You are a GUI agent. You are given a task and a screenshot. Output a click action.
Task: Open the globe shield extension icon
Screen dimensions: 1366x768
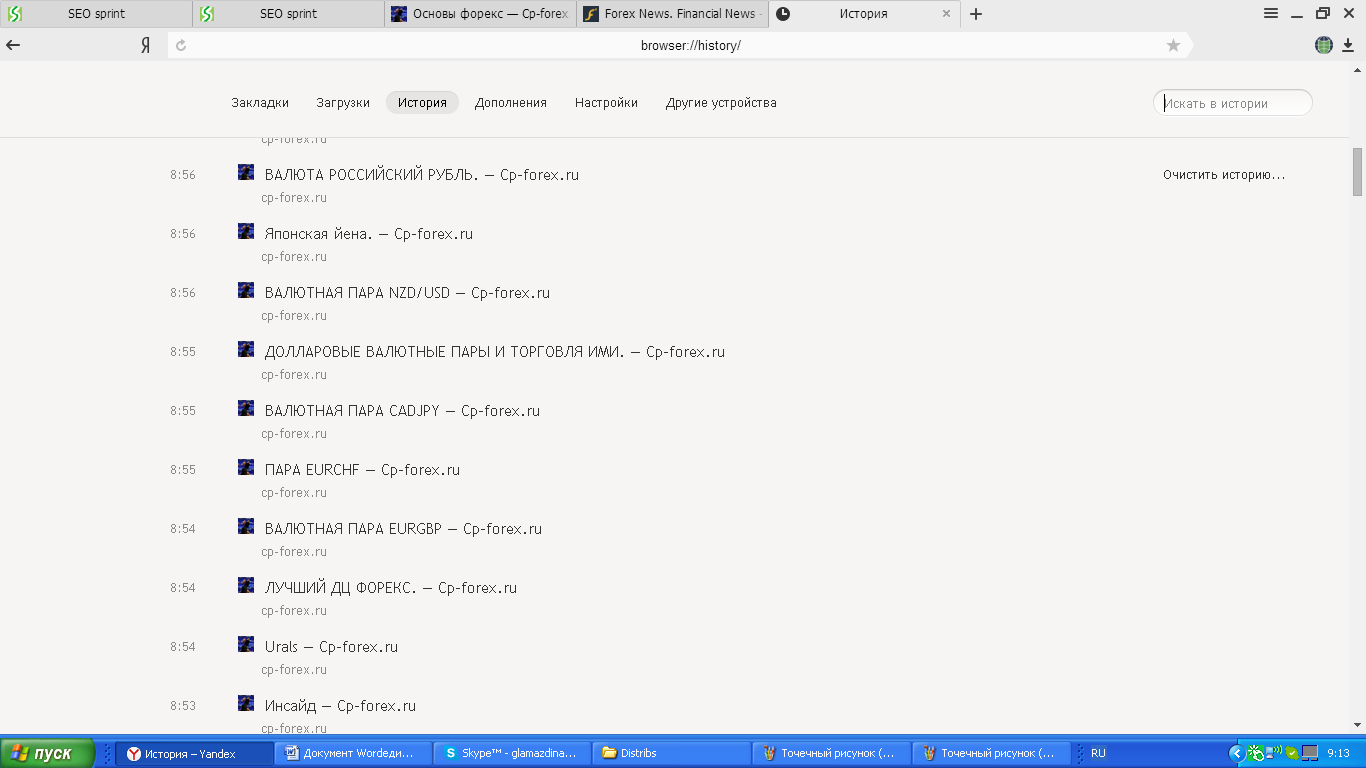pyautogui.click(x=1324, y=45)
